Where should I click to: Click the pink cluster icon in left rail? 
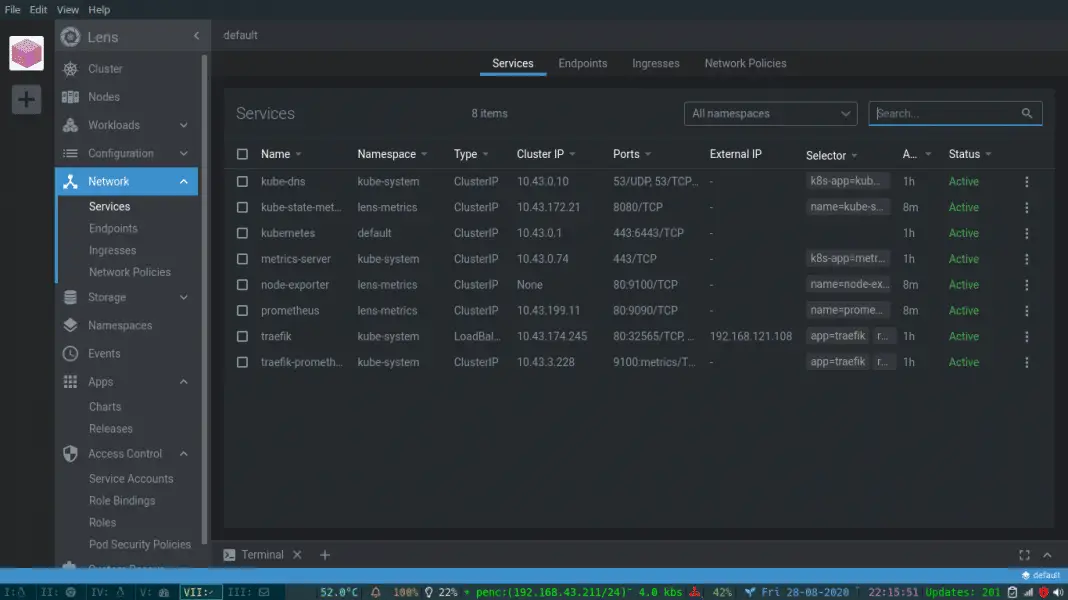[x=26, y=53]
